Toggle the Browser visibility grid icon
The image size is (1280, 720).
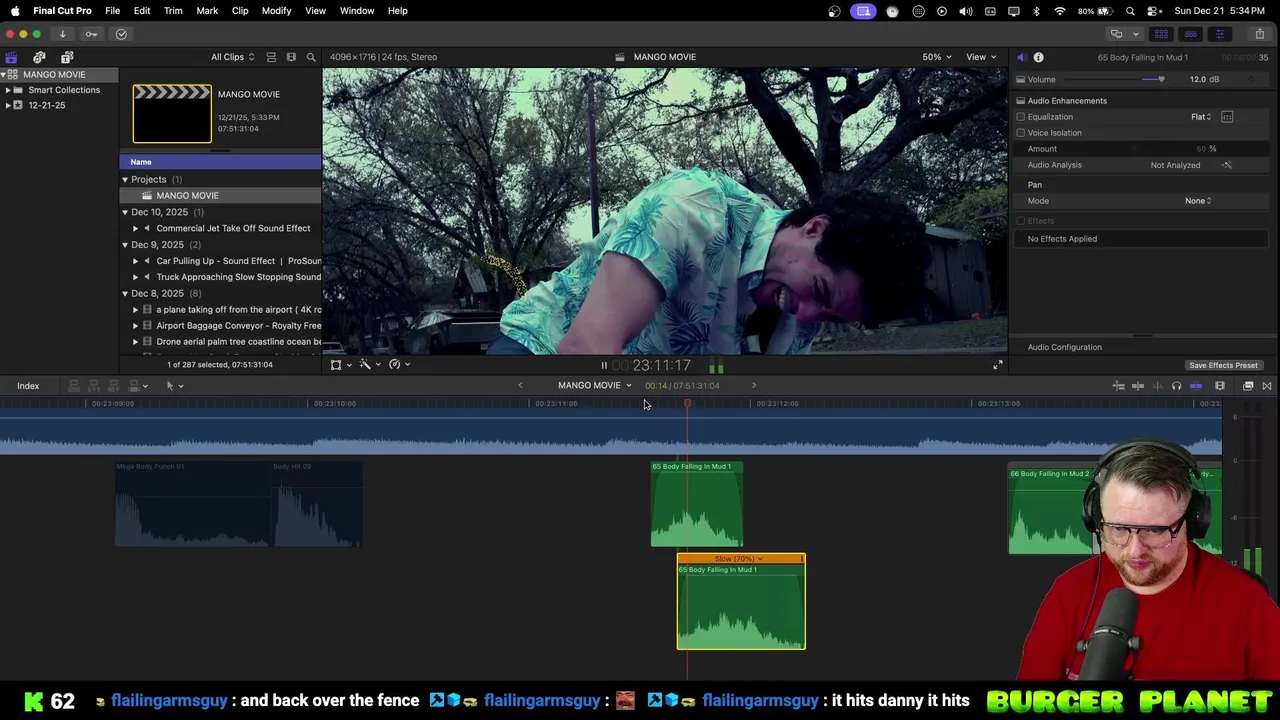click(x=1161, y=34)
